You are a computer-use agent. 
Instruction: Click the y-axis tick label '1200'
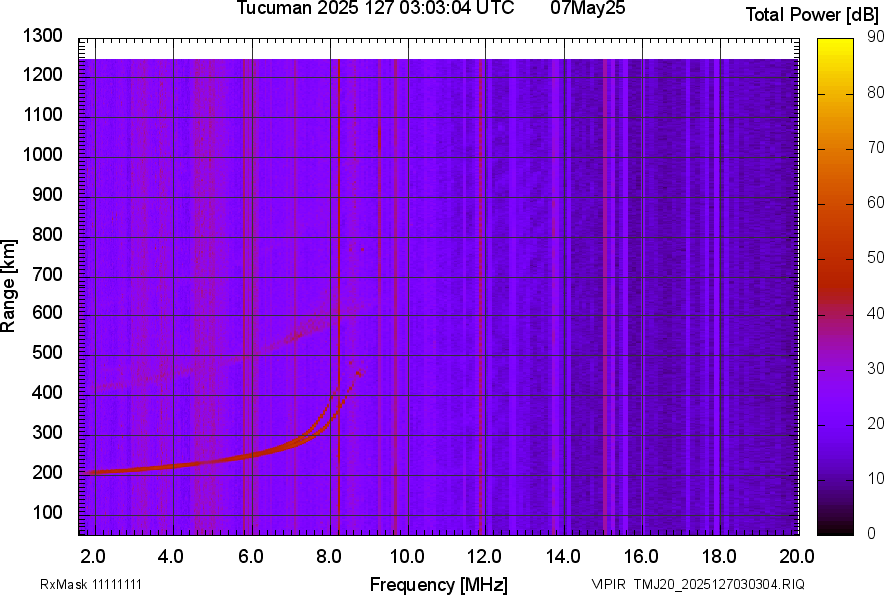click(42, 74)
